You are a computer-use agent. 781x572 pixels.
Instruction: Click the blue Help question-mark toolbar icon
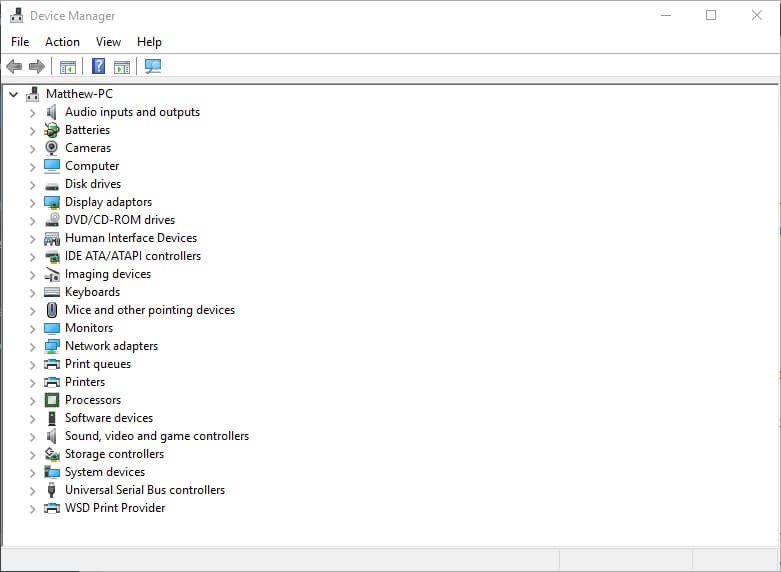coord(99,66)
